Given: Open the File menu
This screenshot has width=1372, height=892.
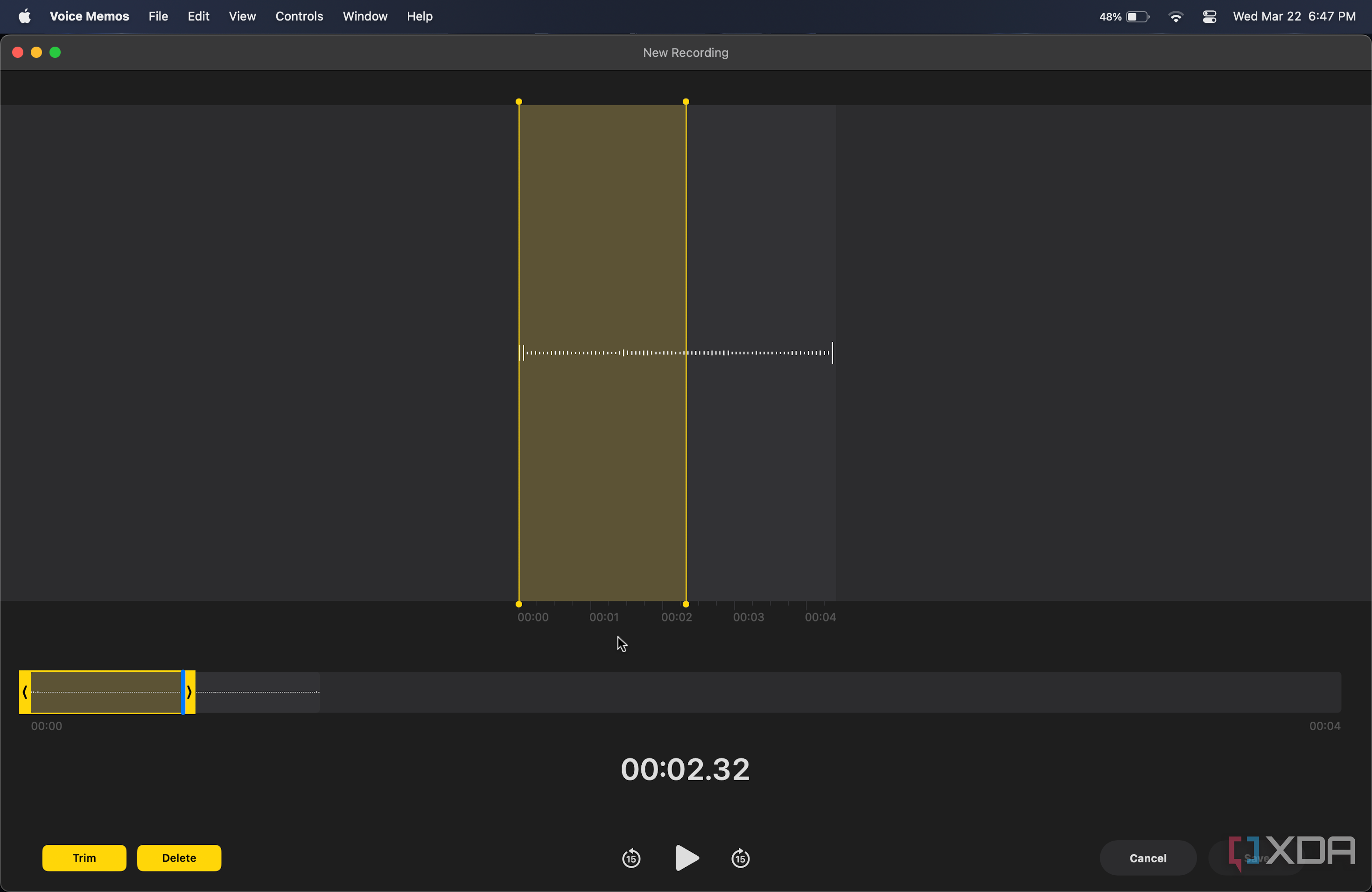Looking at the screenshot, I should click(x=158, y=16).
